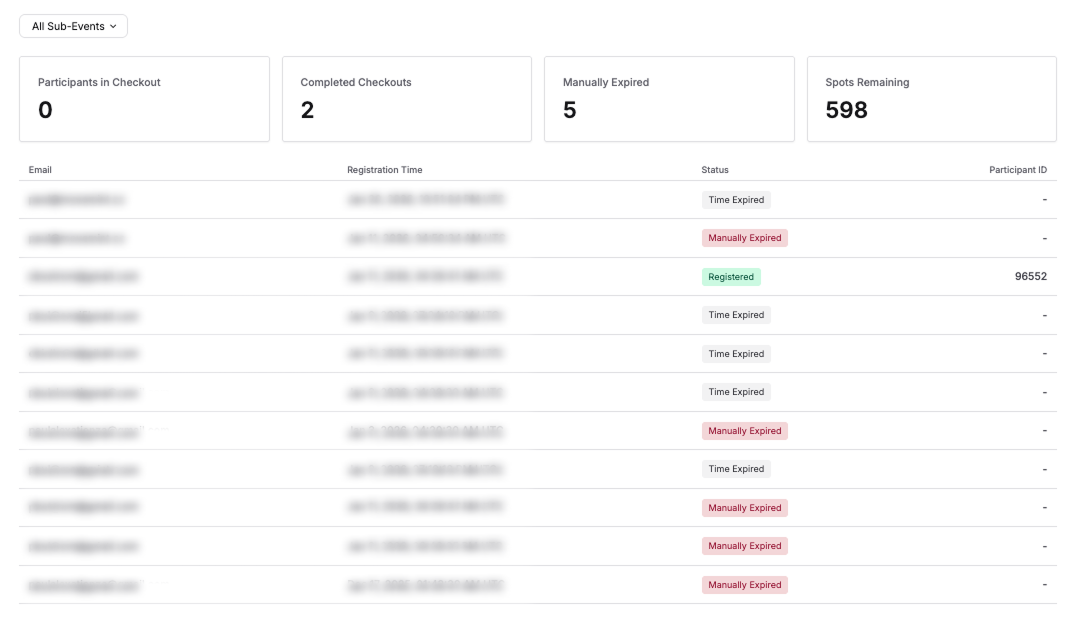Select the Time Expired badge in row six
The image size is (1080, 618).
(736, 392)
